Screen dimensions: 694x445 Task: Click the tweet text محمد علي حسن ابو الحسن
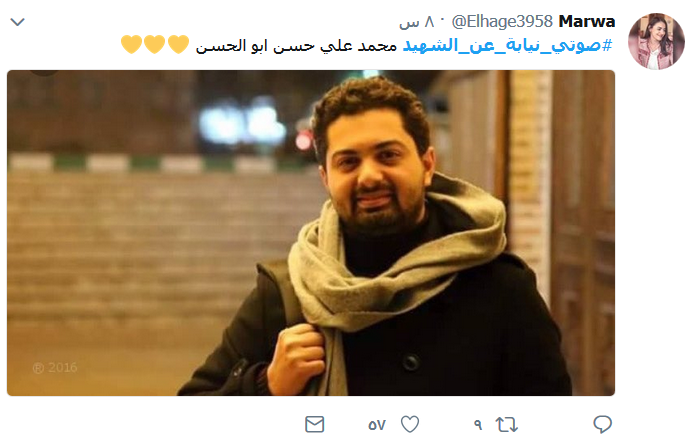click(296, 46)
